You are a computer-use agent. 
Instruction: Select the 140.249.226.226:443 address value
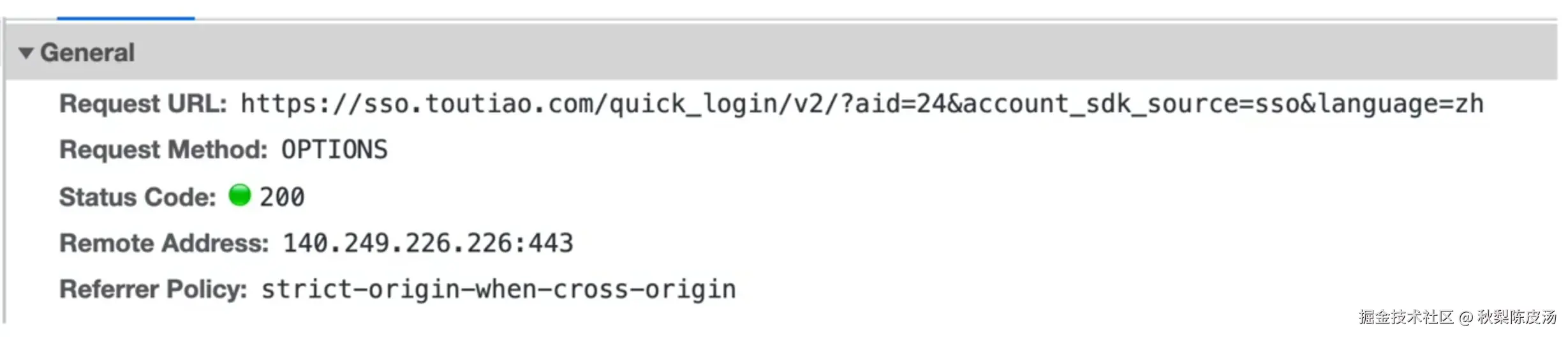428,243
